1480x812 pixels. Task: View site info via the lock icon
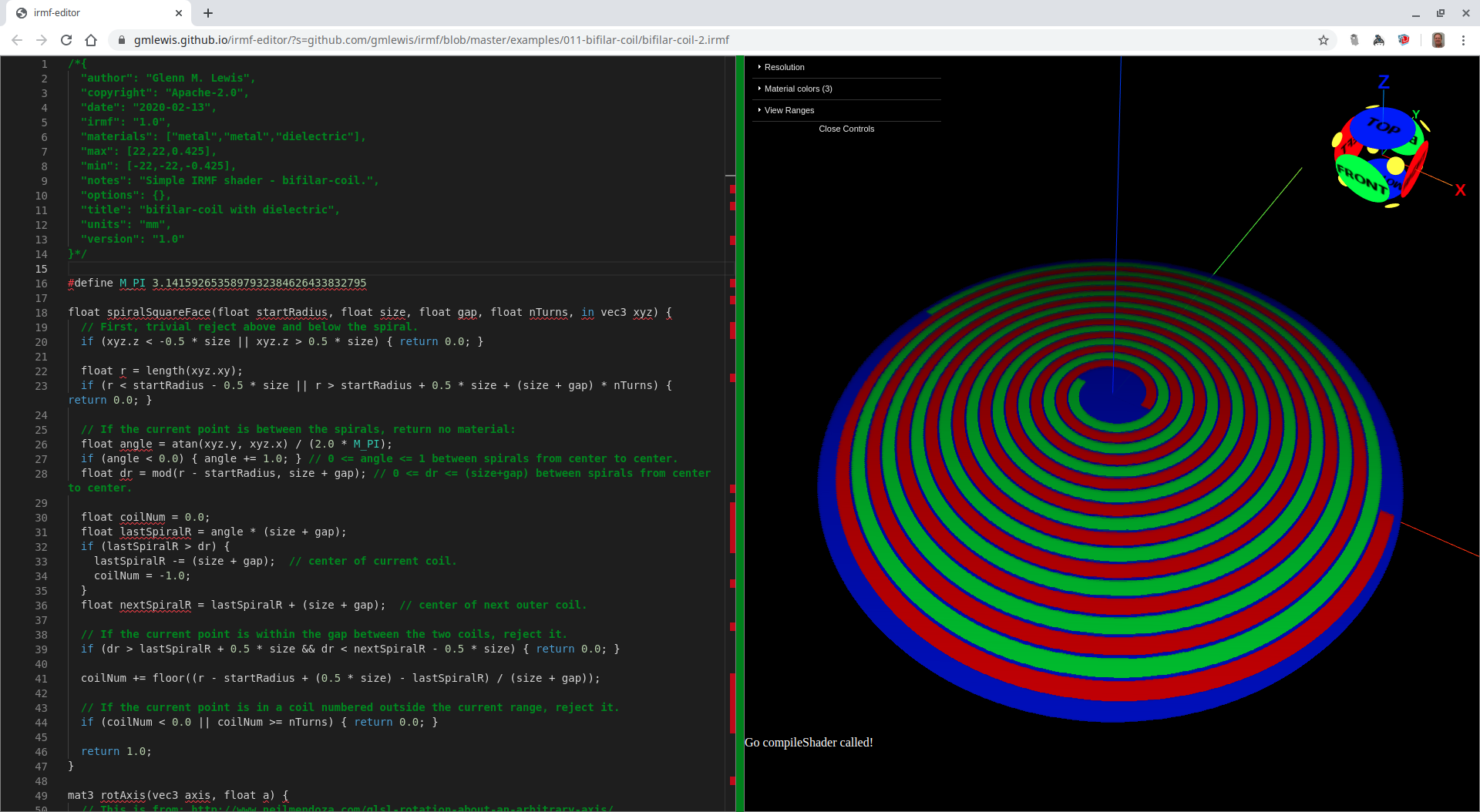(x=122, y=40)
